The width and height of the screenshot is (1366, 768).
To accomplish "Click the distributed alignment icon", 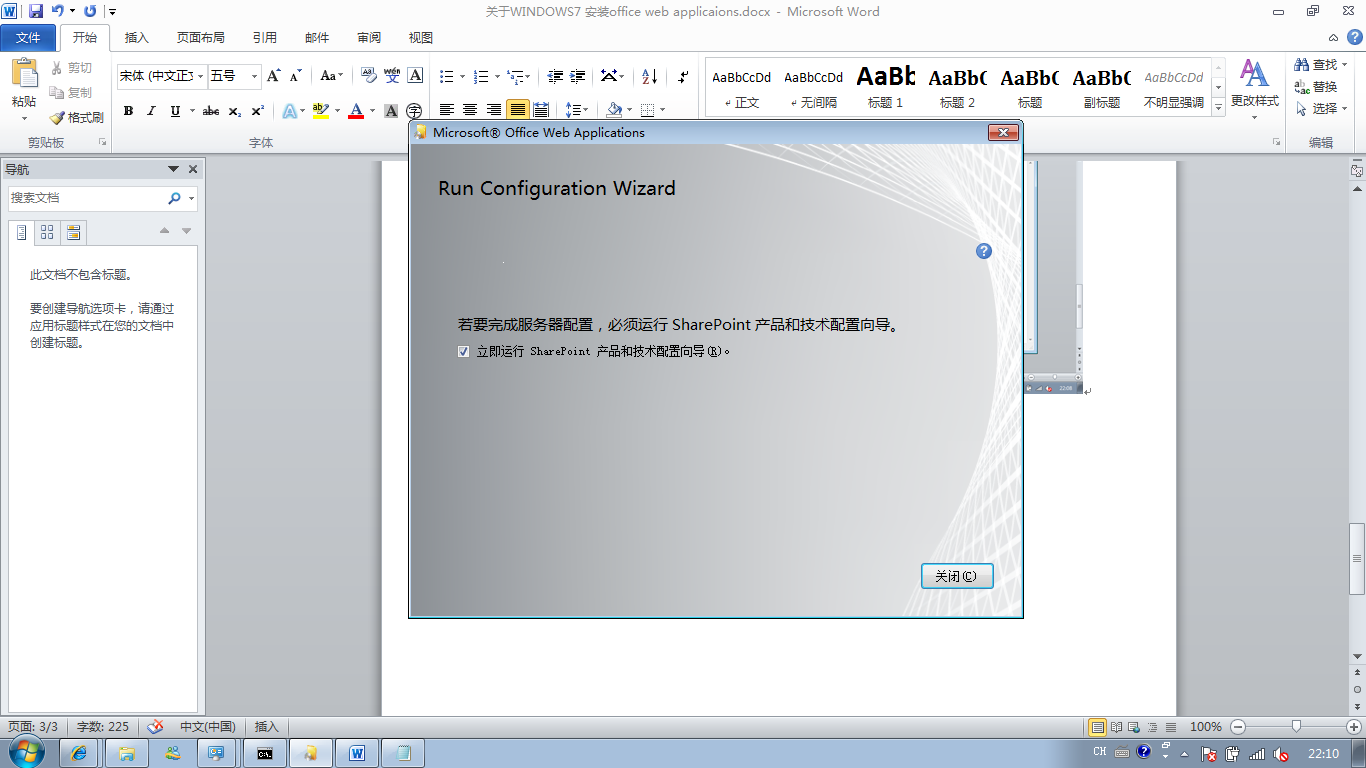I will [x=541, y=110].
